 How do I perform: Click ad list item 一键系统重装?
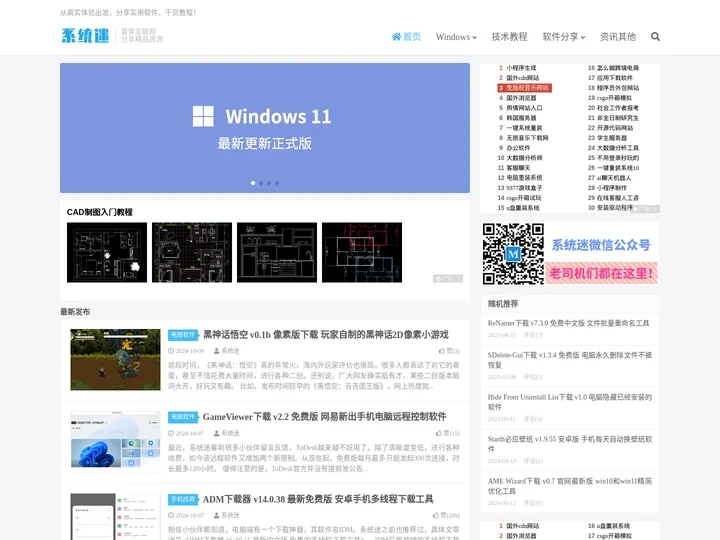524,128
